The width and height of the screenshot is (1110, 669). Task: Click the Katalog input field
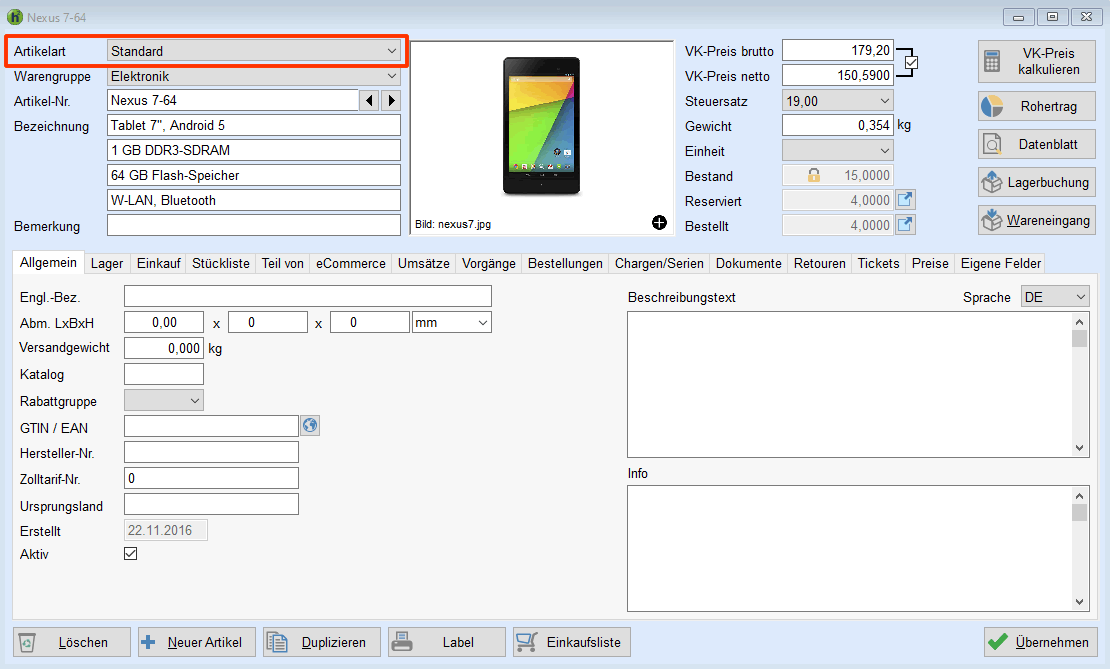164,374
